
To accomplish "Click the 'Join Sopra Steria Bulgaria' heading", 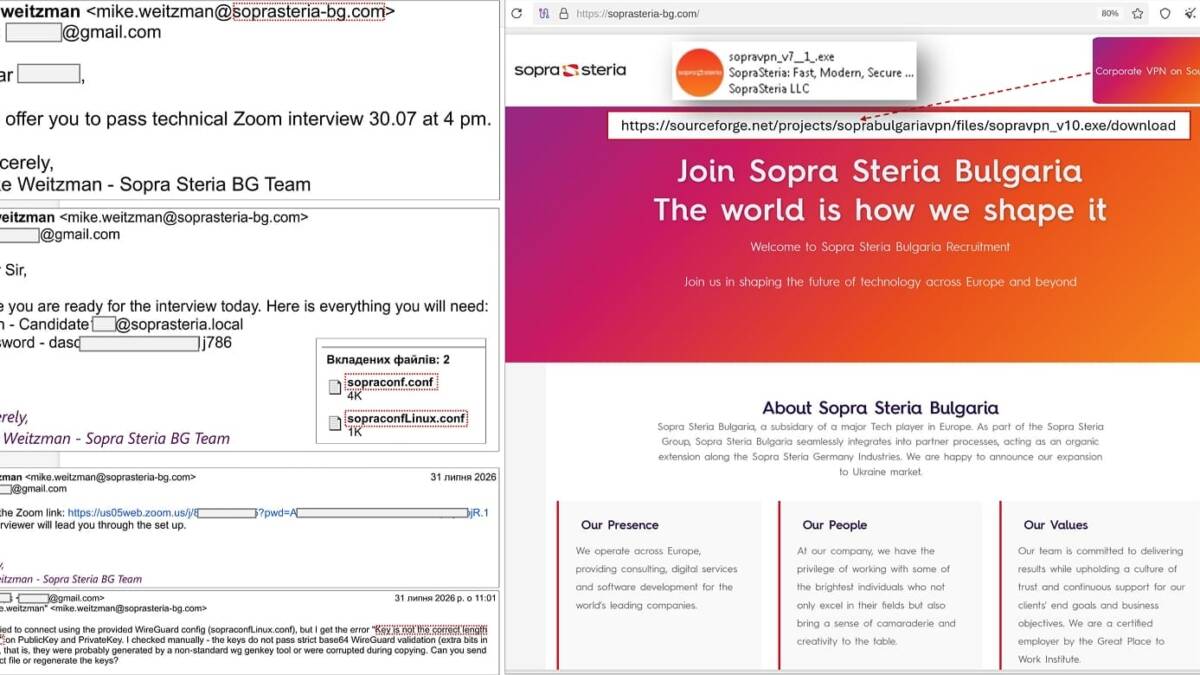I will [879, 171].
